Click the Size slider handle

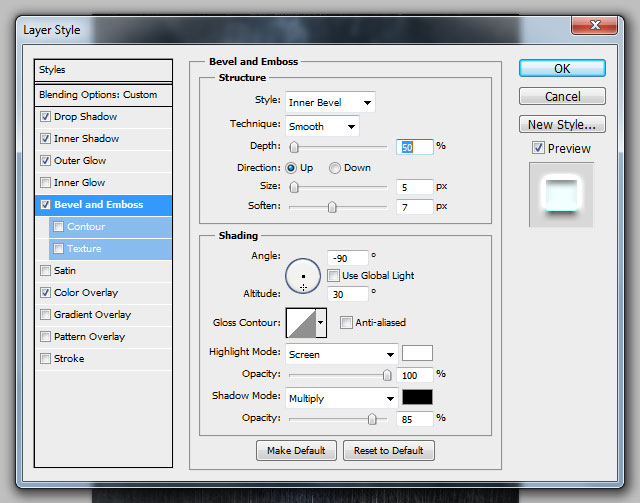tap(294, 187)
